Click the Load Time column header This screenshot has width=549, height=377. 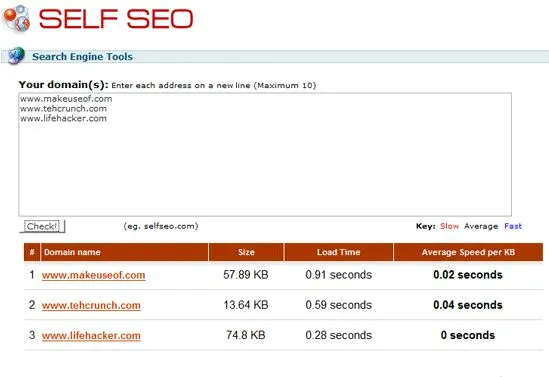point(339,252)
